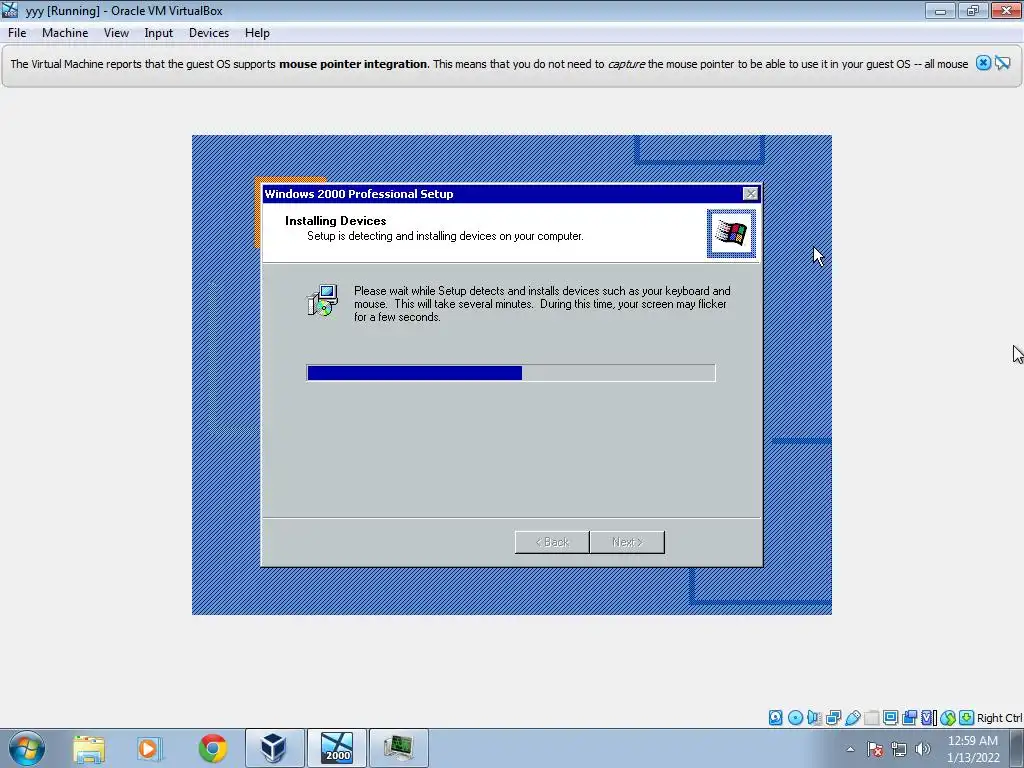Image resolution: width=1024 pixels, height=768 pixels.
Task: Close the Windows 2000 Professional Setup dialog
Action: (750, 193)
